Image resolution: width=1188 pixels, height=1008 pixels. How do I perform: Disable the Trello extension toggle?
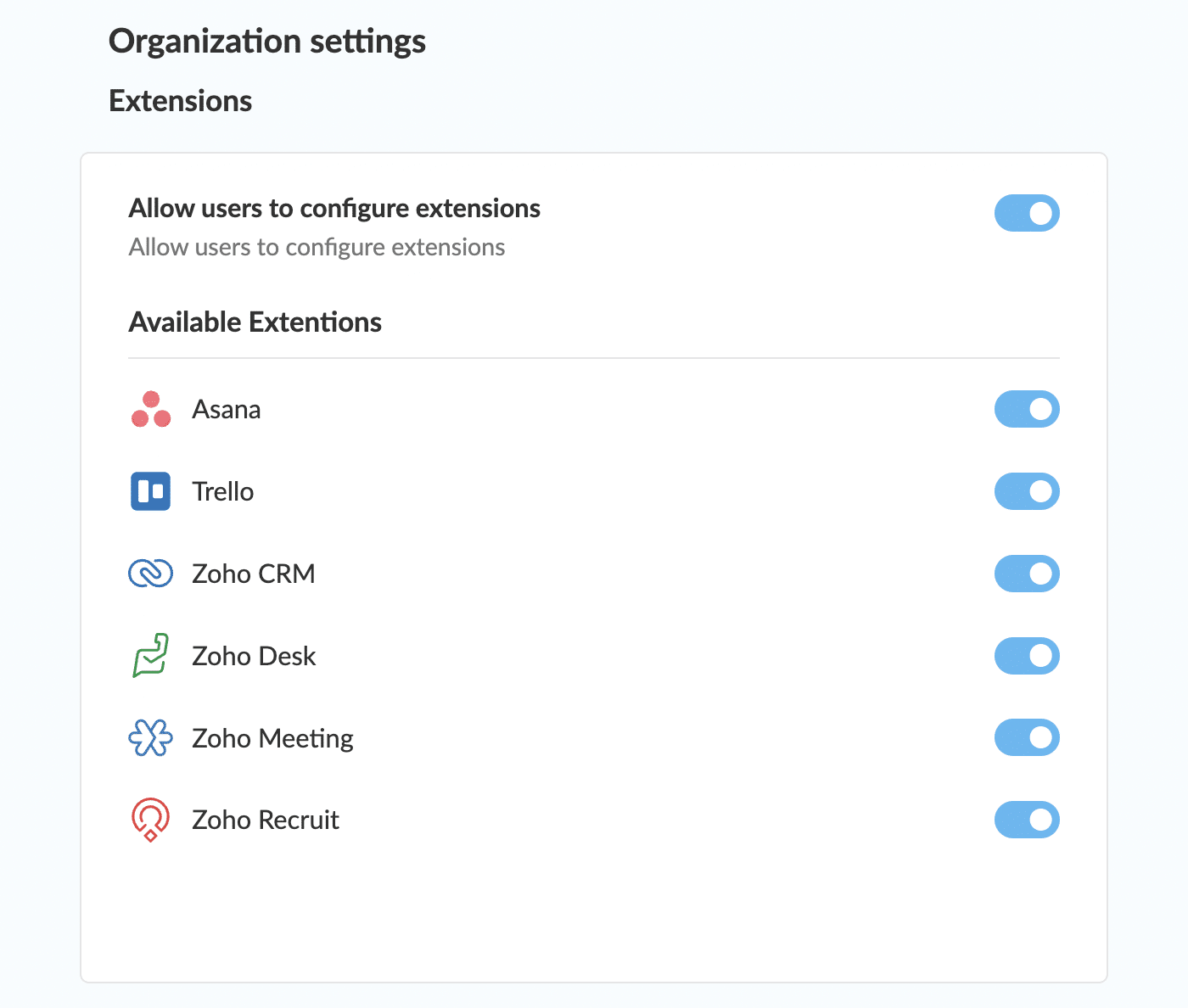tap(1027, 491)
